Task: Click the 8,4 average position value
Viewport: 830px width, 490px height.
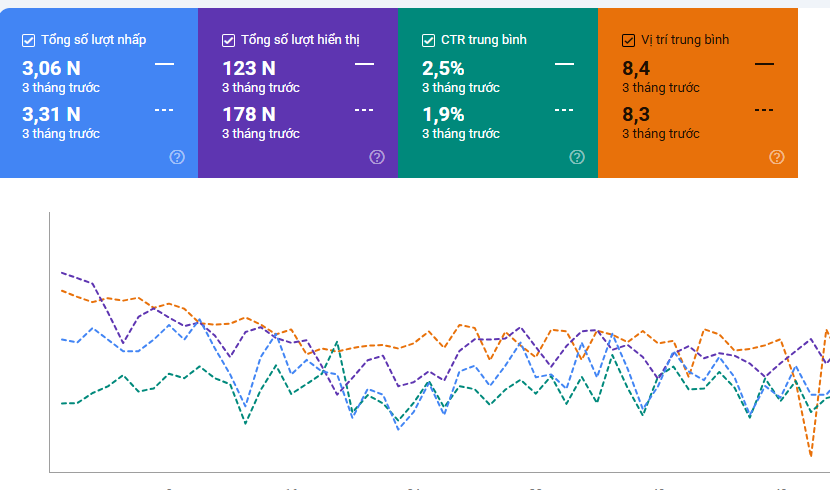Action: [636, 68]
